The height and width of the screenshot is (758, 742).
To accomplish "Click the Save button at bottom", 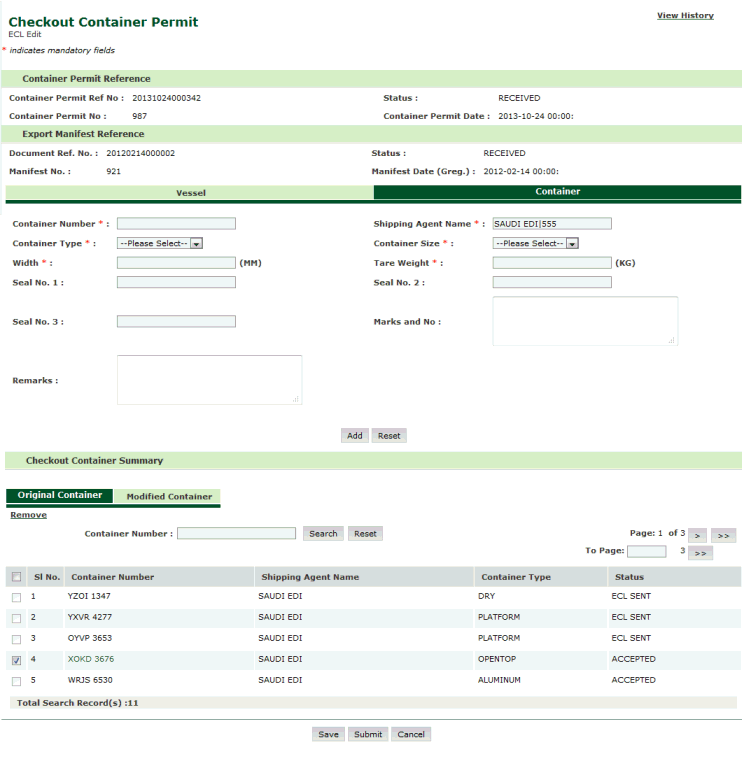I will pyautogui.click(x=328, y=734).
